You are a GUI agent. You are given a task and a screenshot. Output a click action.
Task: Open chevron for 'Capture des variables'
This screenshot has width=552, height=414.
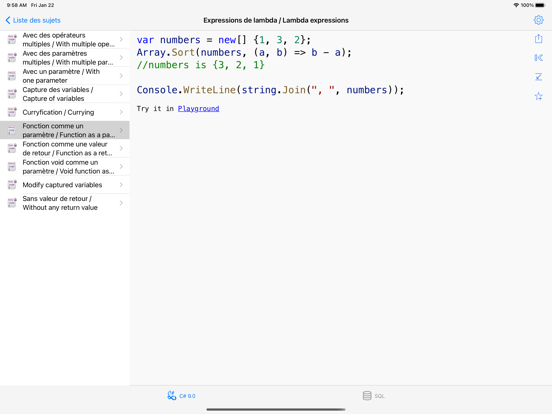(x=121, y=94)
